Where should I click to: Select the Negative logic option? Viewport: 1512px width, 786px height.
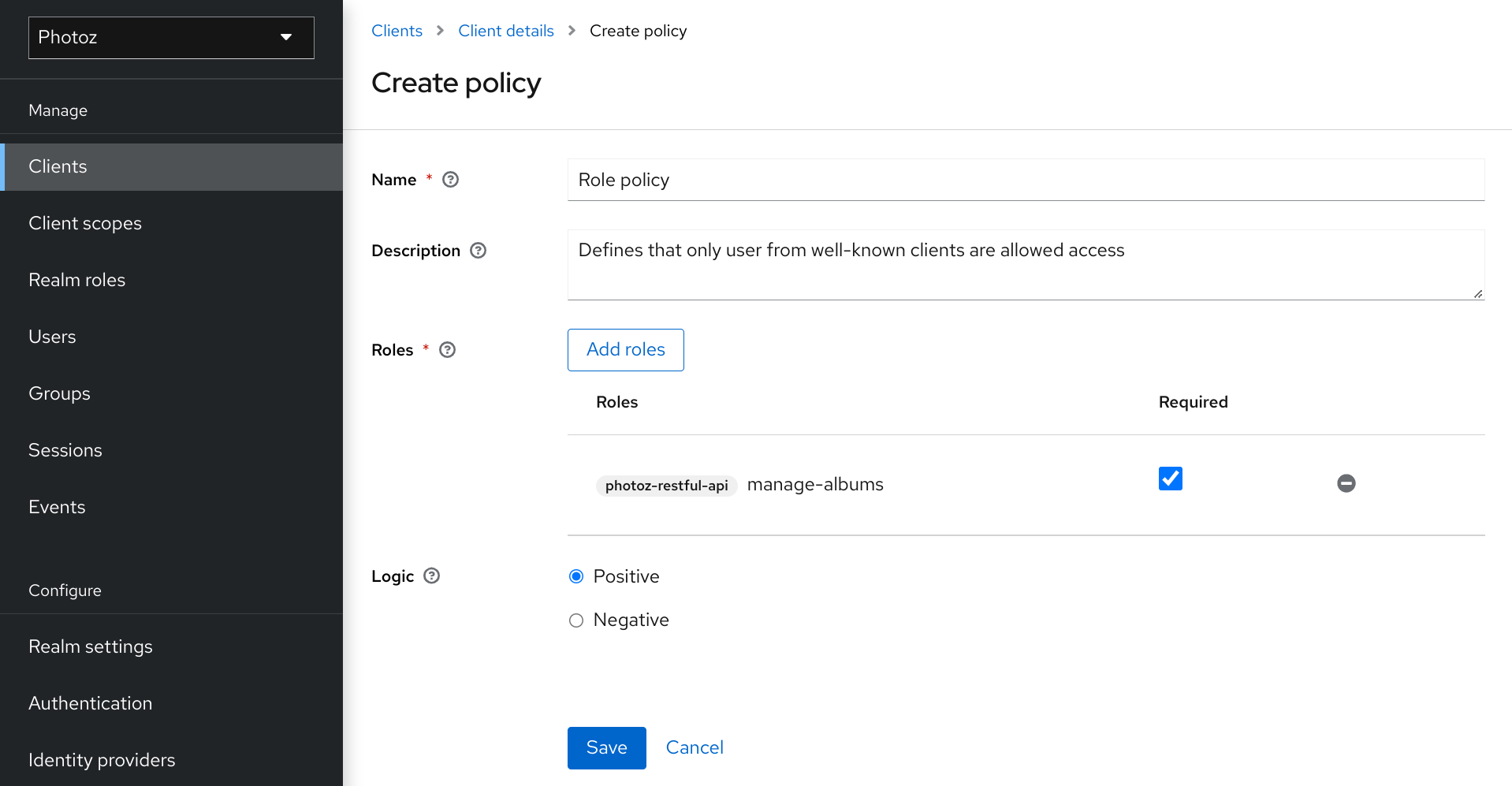click(575, 620)
